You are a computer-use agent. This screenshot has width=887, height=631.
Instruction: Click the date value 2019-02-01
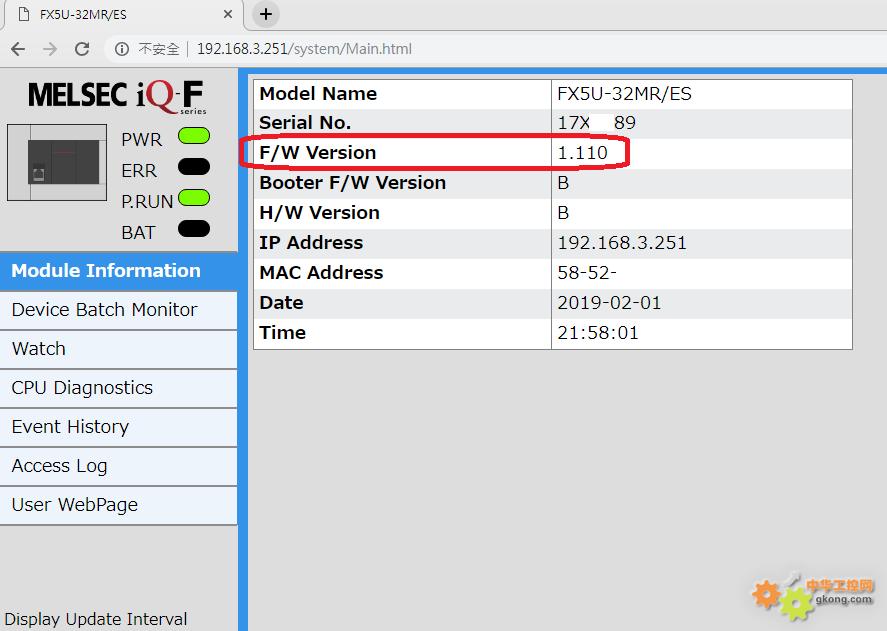(609, 303)
